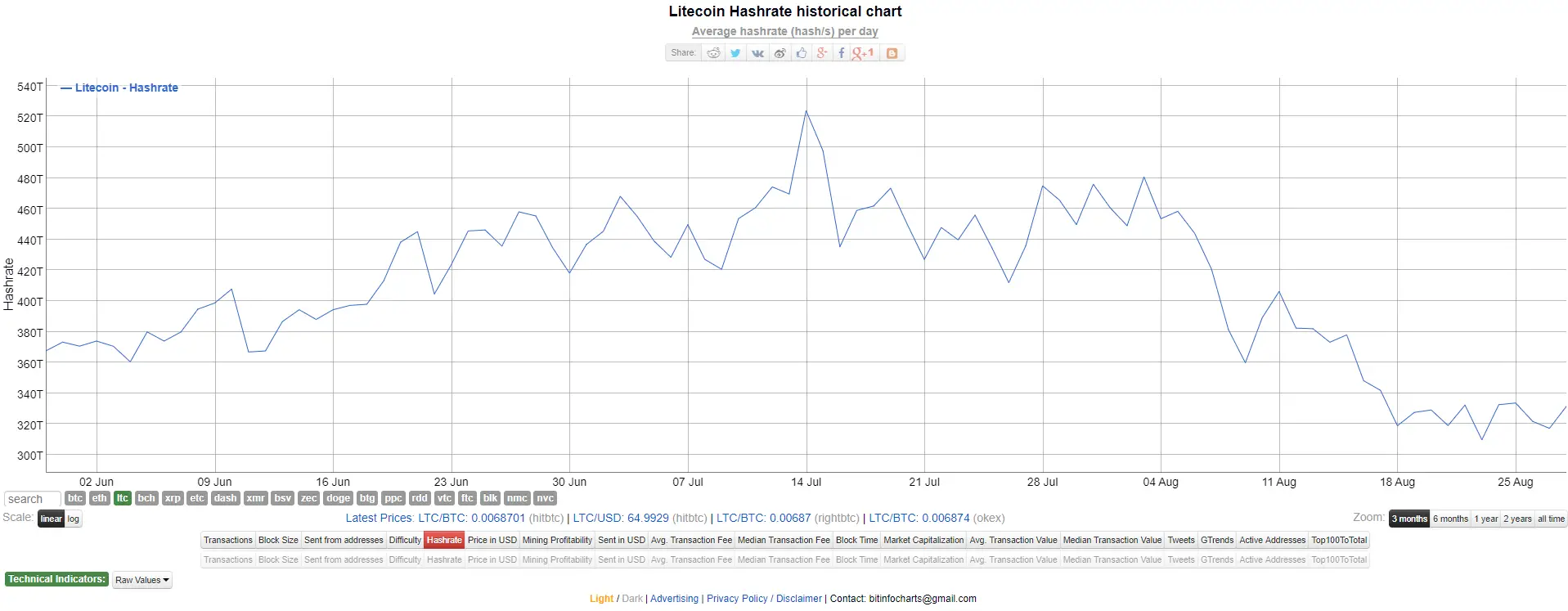This screenshot has height=611, width=1568.
Task: Share using the orange Blogger icon
Action: click(x=892, y=53)
